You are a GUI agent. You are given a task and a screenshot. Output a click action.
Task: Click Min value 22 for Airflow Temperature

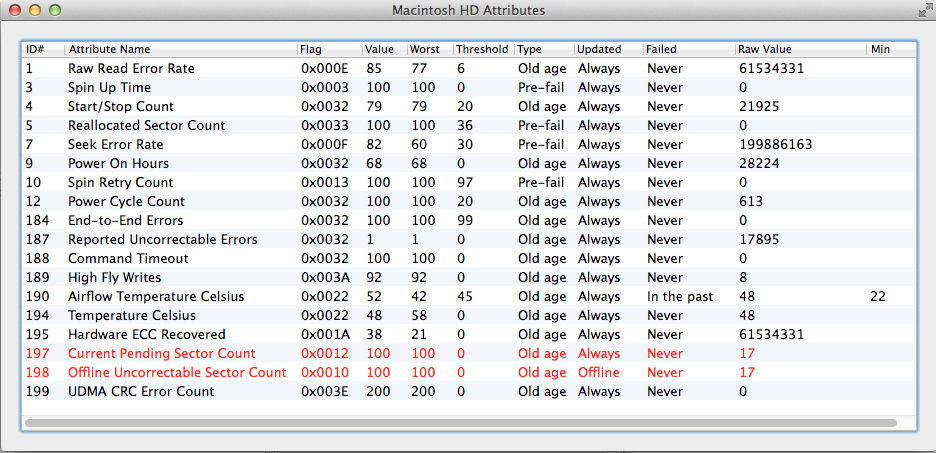coord(878,297)
